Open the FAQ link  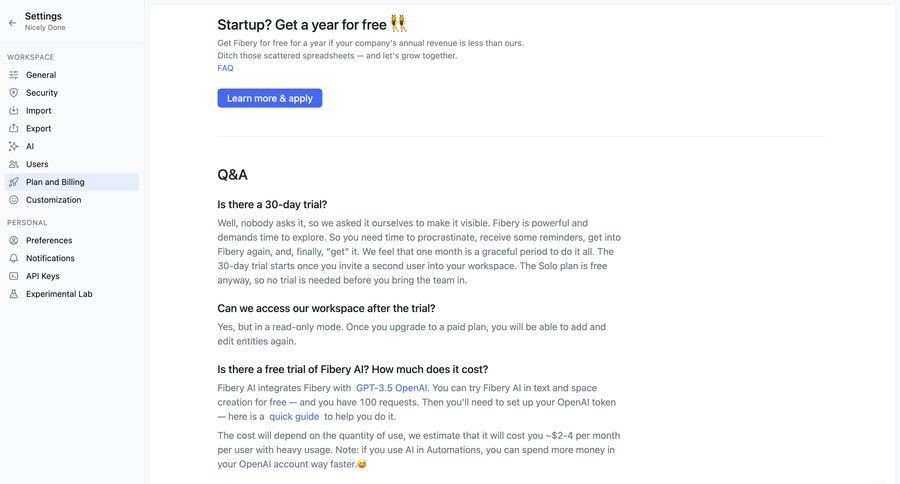(x=225, y=68)
